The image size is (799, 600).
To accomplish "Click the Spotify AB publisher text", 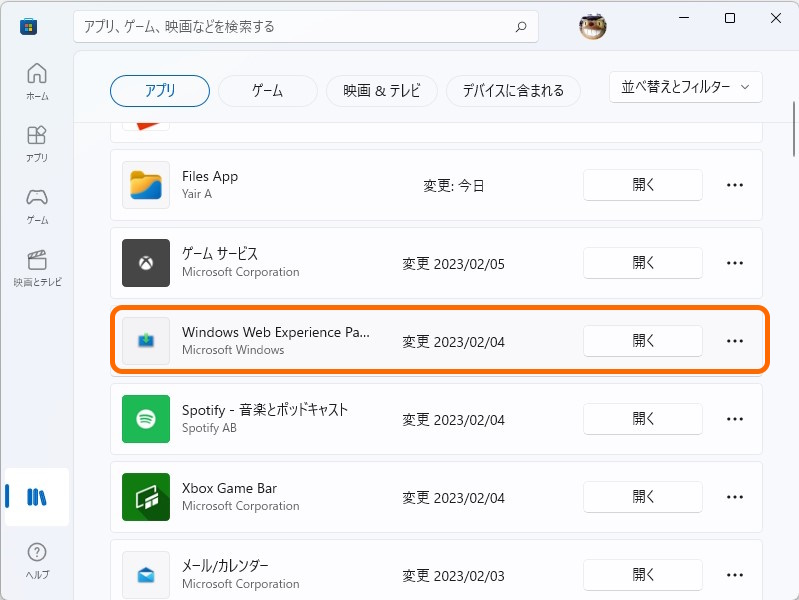I will 209,428.
